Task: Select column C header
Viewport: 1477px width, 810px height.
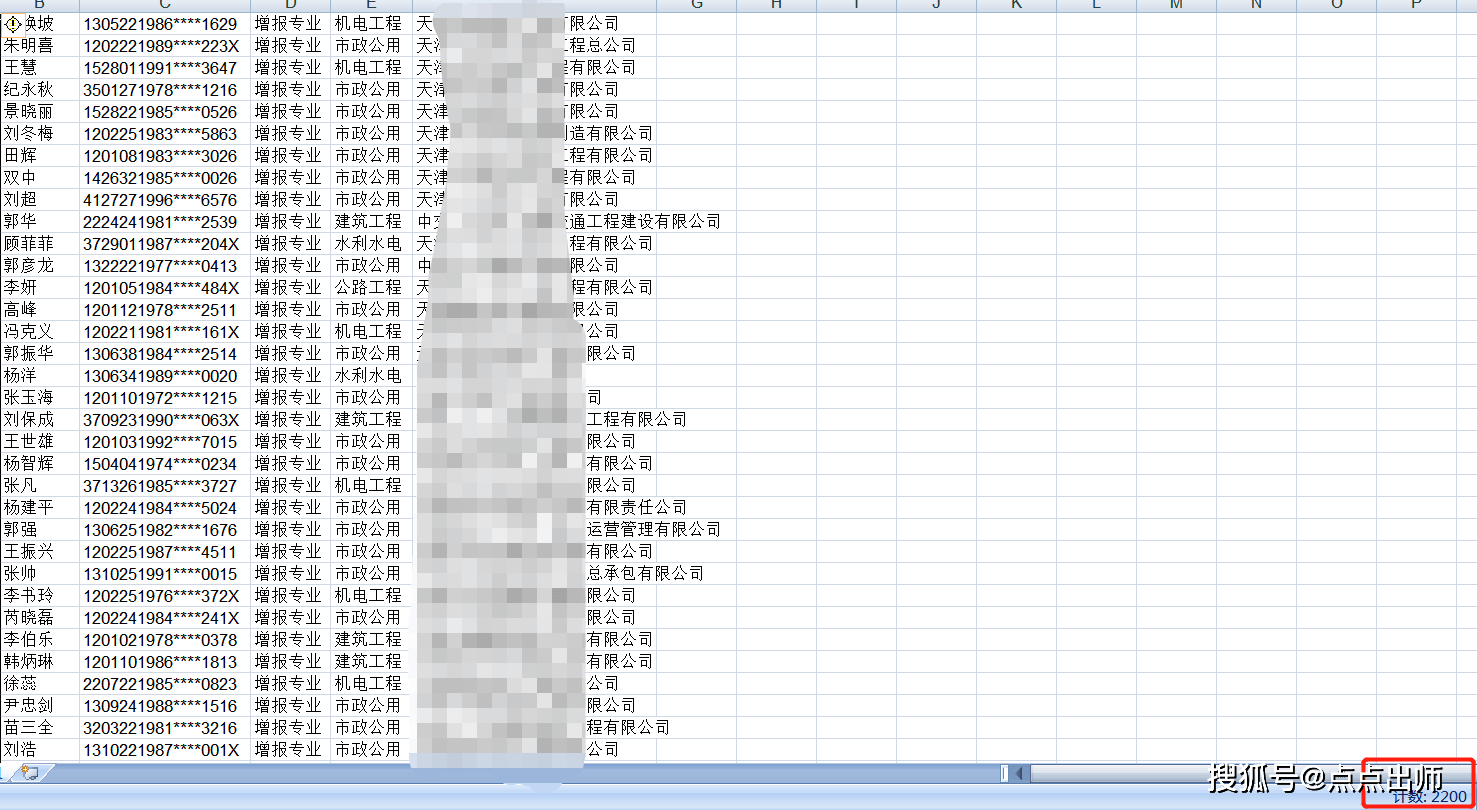Action: tap(165, 5)
